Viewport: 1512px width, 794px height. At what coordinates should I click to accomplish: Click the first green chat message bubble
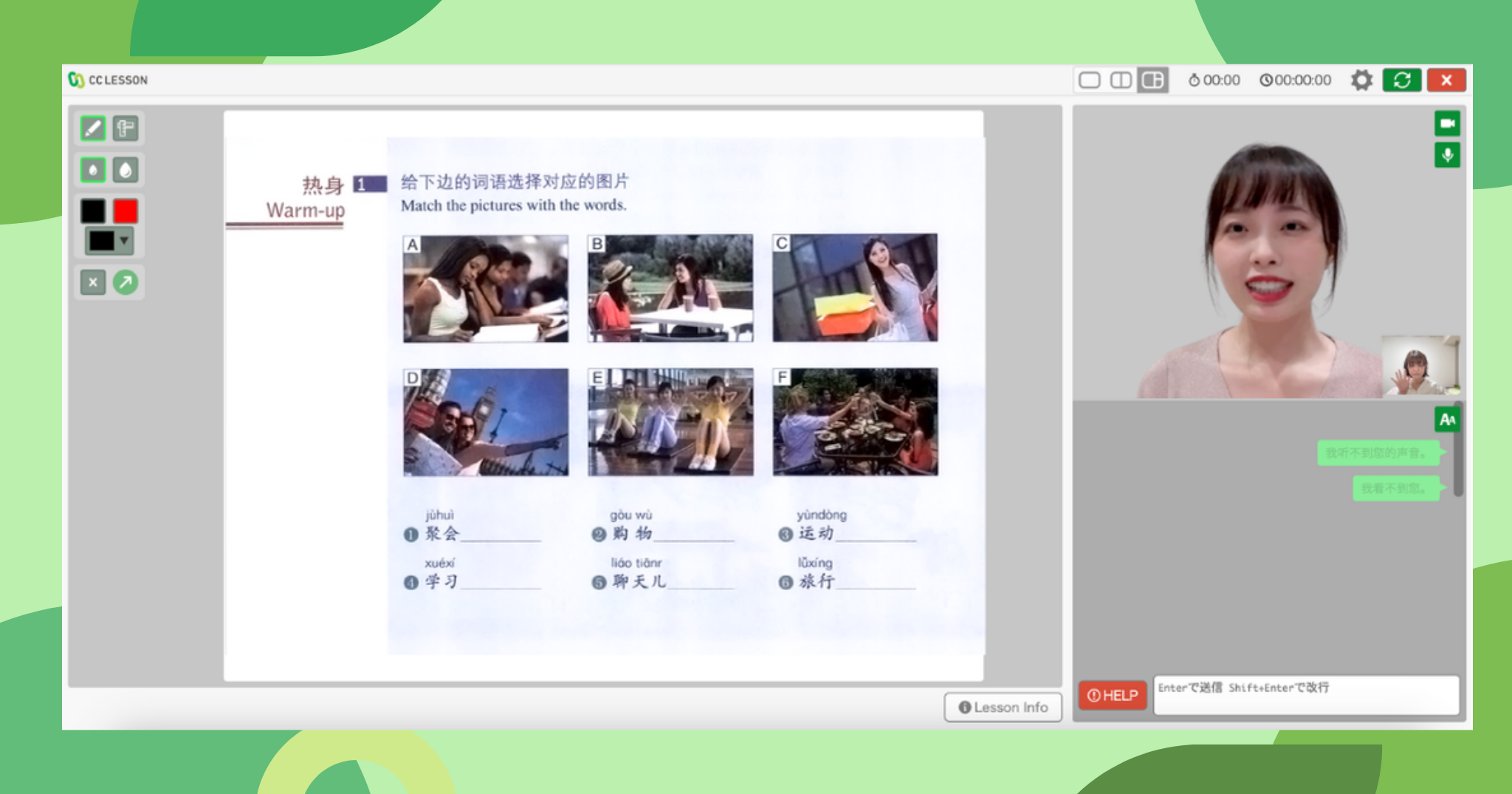pos(1379,453)
